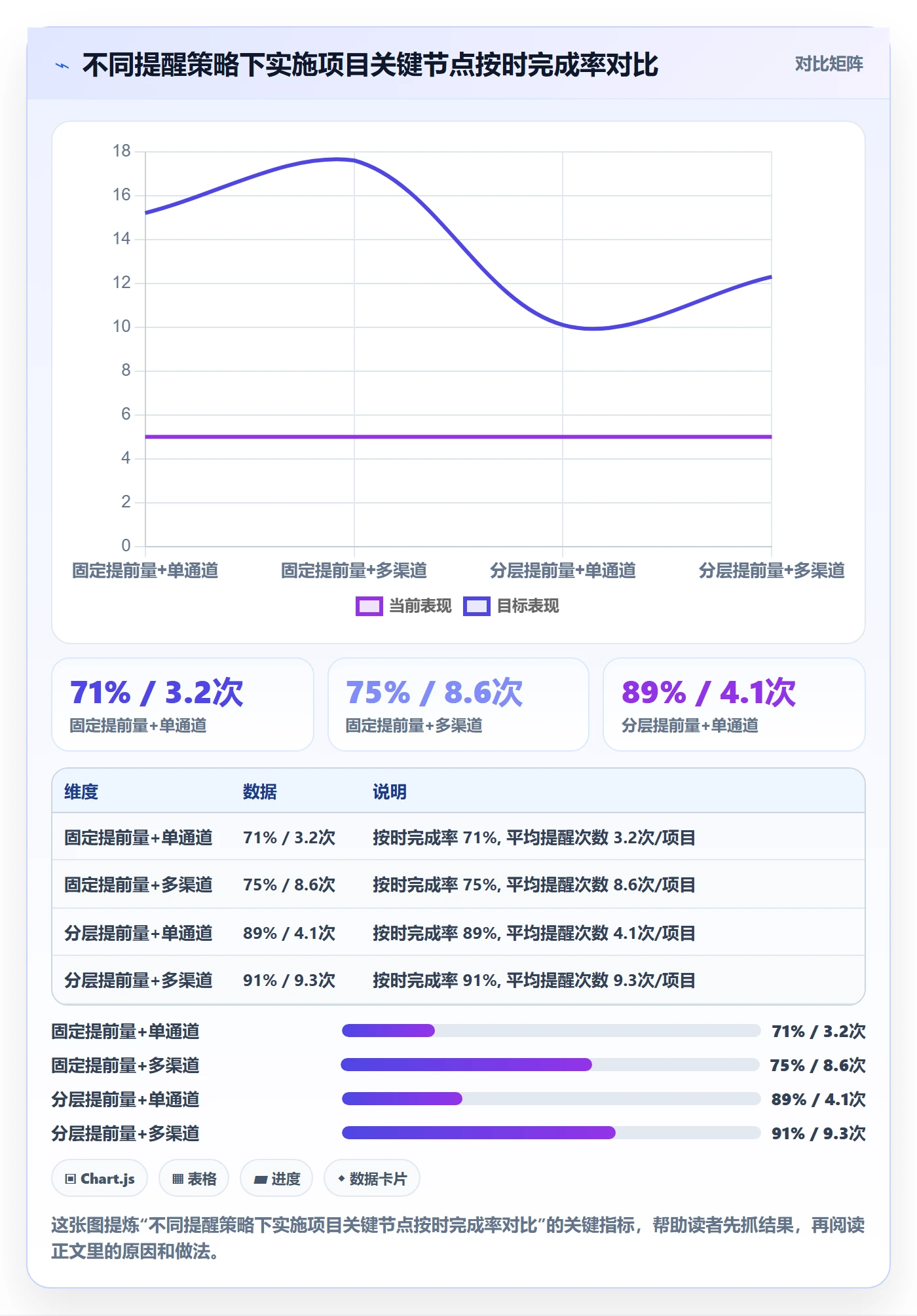This screenshot has width=917, height=1316.
Task: Click the y-axis value 18
Action: pos(122,151)
